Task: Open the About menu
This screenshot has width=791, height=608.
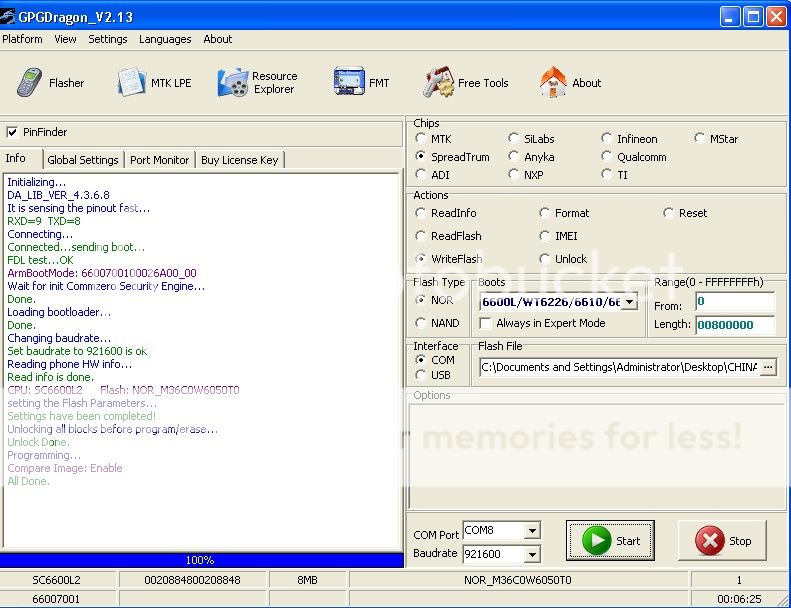Action: click(x=217, y=39)
